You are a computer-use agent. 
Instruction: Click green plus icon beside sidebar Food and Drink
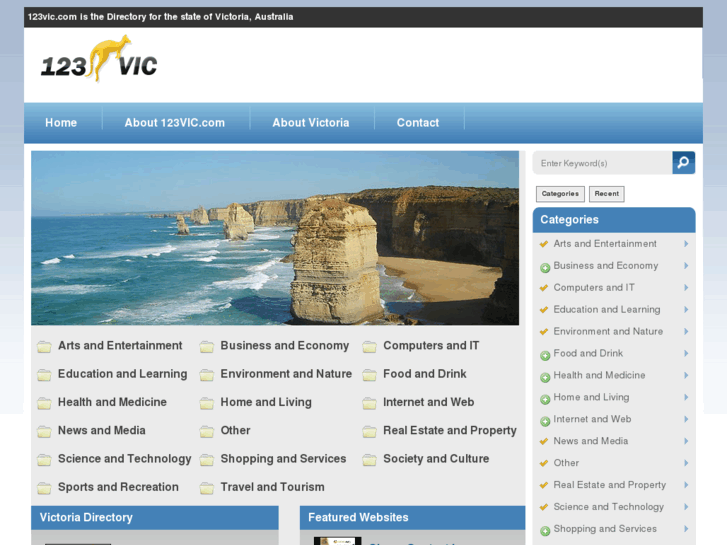[545, 355]
